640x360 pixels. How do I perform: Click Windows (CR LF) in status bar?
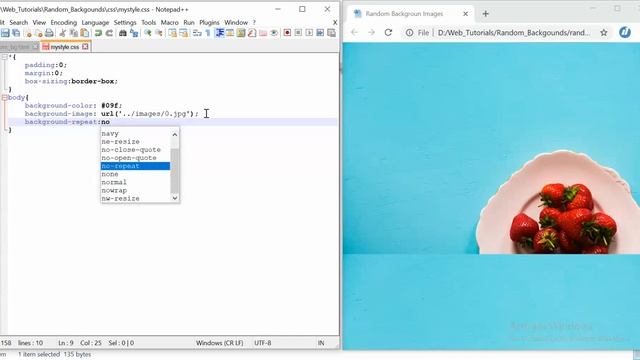tap(220, 343)
